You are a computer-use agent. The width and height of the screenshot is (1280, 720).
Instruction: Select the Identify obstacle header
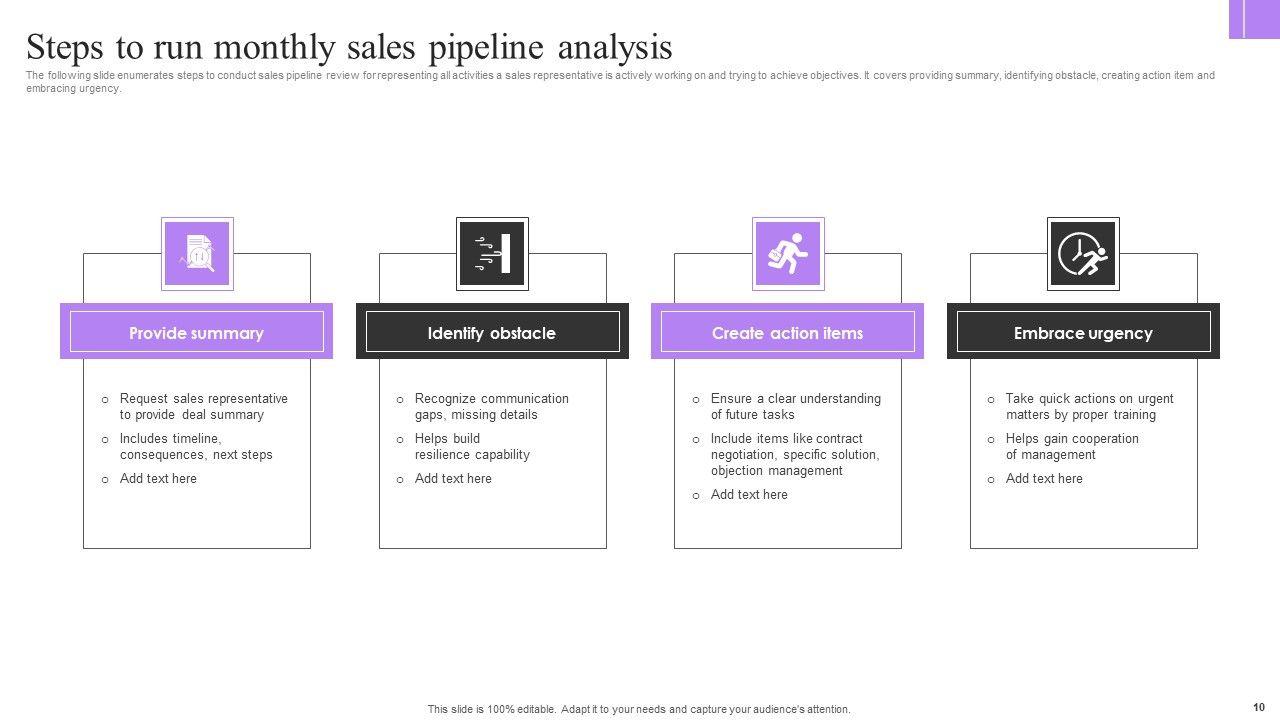point(492,333)
